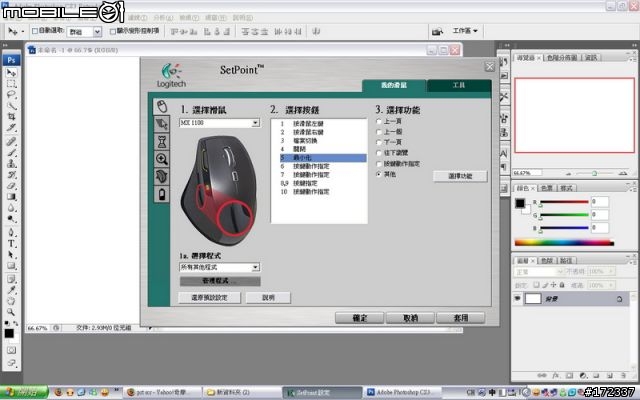Open SetPoint mouse button settings sidebar icon

click(x=162, y=107)
